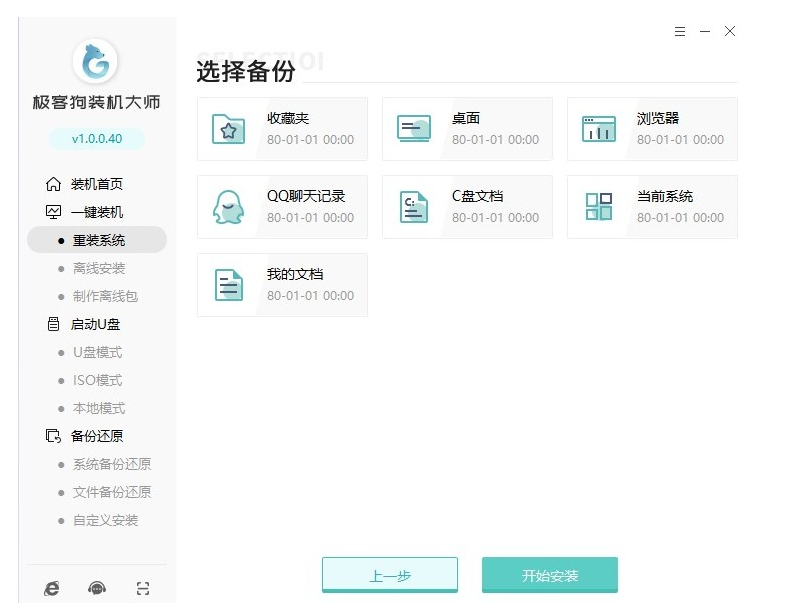This screenshot has height=615, width=799.
Task: Click the 我的文档 document icon
Action: coord(228,285)
